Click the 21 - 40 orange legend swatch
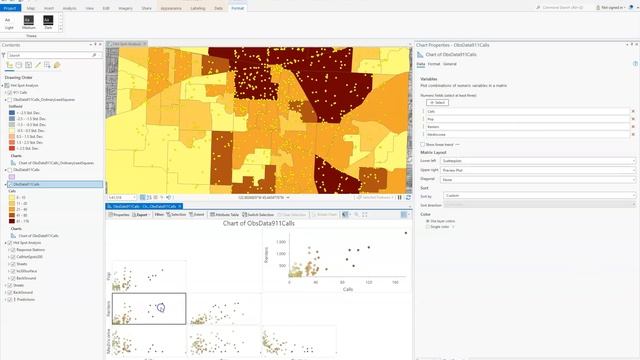 12,209
